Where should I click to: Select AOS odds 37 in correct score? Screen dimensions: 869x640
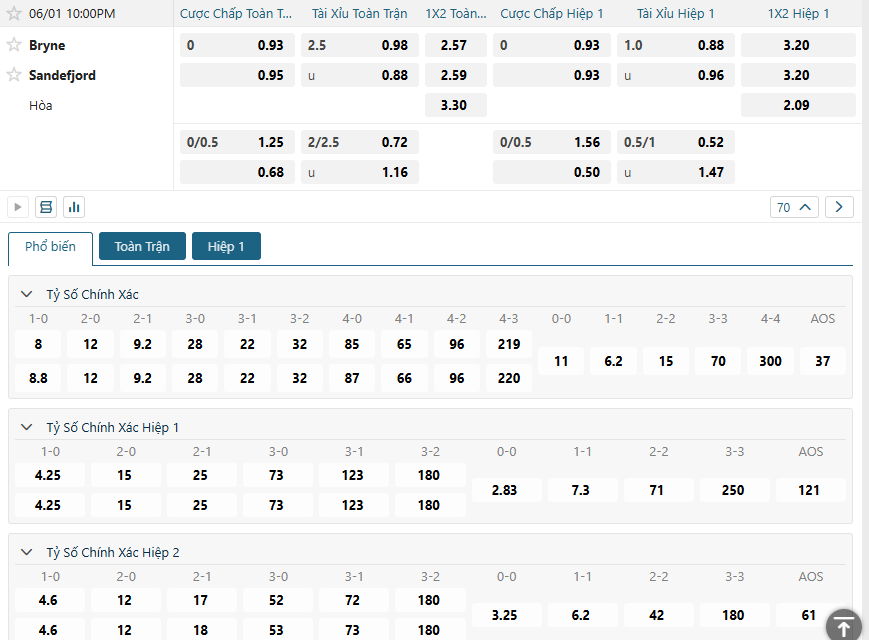tap(822, 361)
